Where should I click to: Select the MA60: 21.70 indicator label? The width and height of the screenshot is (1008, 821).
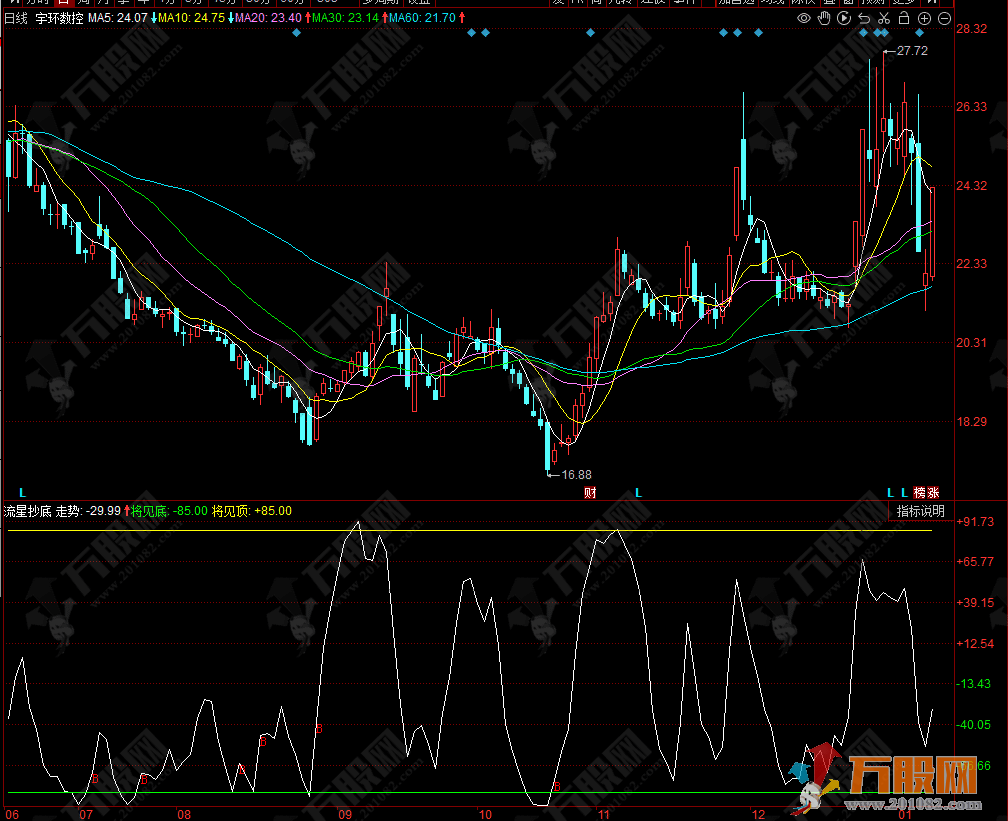[422, 18]
